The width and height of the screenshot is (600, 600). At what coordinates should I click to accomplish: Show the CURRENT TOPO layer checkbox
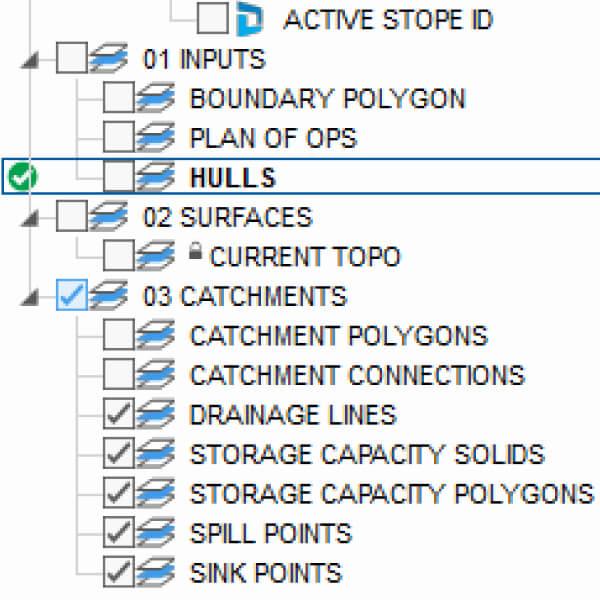[119, 256]
